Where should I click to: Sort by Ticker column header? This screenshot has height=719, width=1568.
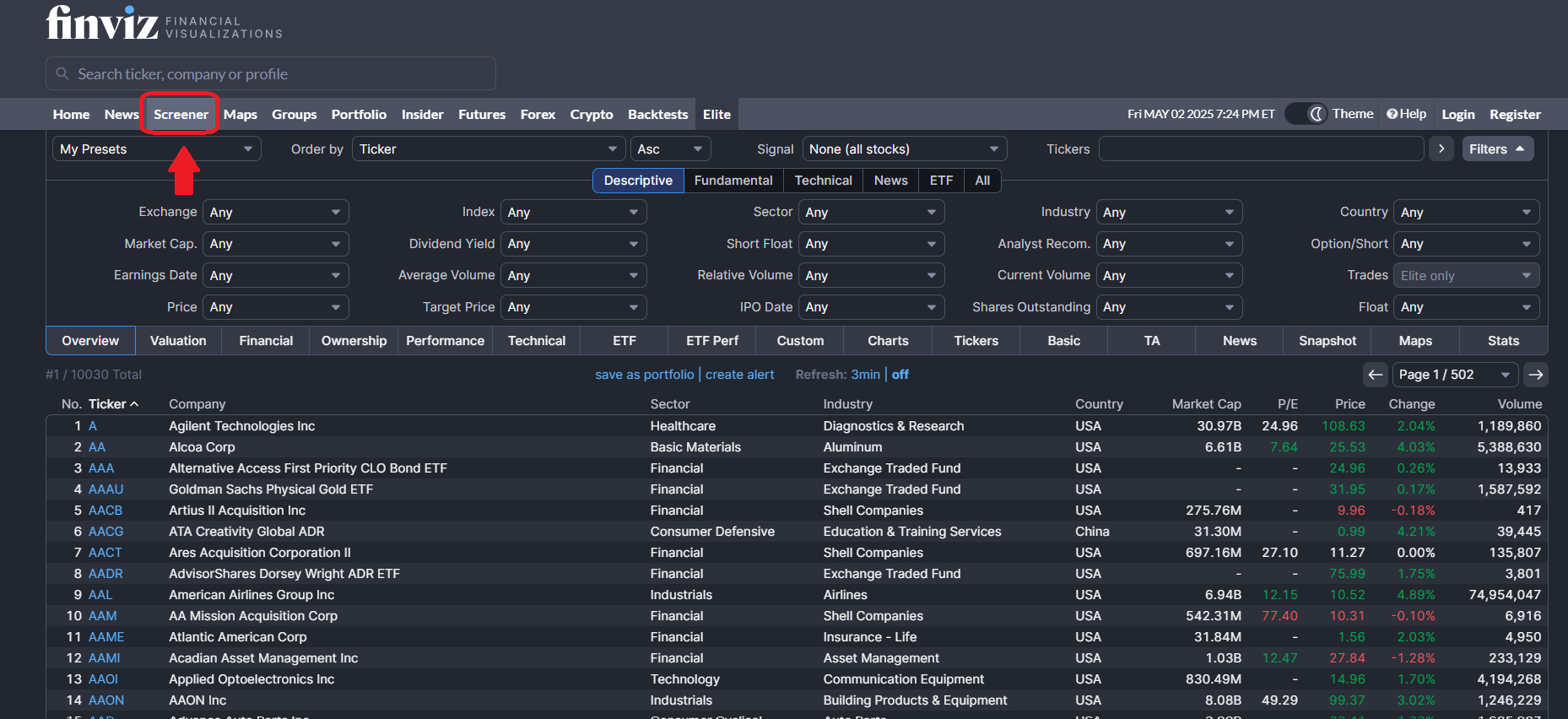point(113,404)
